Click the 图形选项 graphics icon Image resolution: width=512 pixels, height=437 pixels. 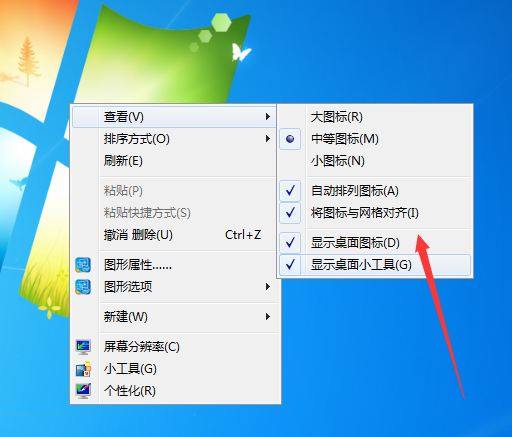point(83,287)
